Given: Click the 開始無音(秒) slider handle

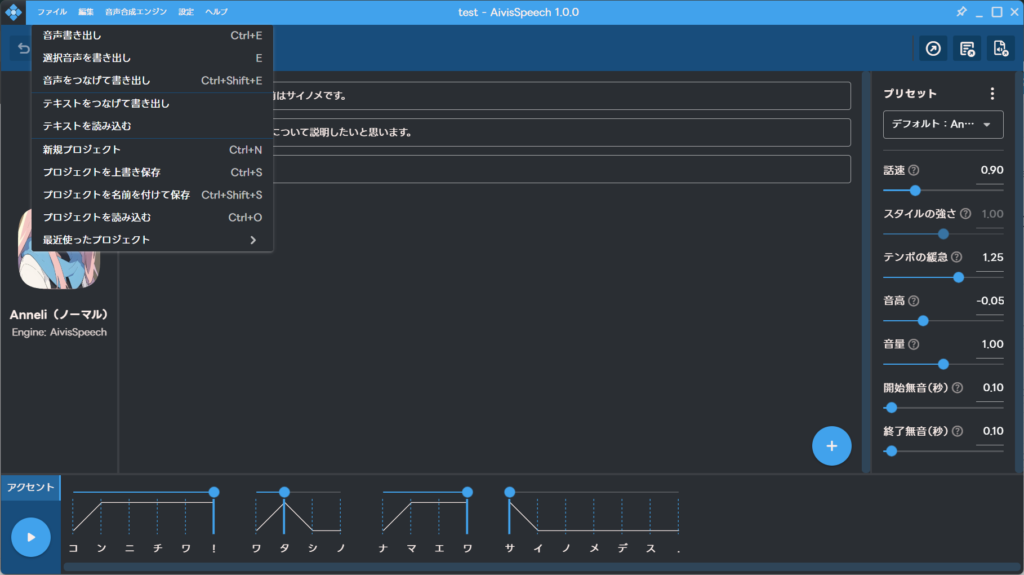Looking at the screenshot, I should point(891,408).
